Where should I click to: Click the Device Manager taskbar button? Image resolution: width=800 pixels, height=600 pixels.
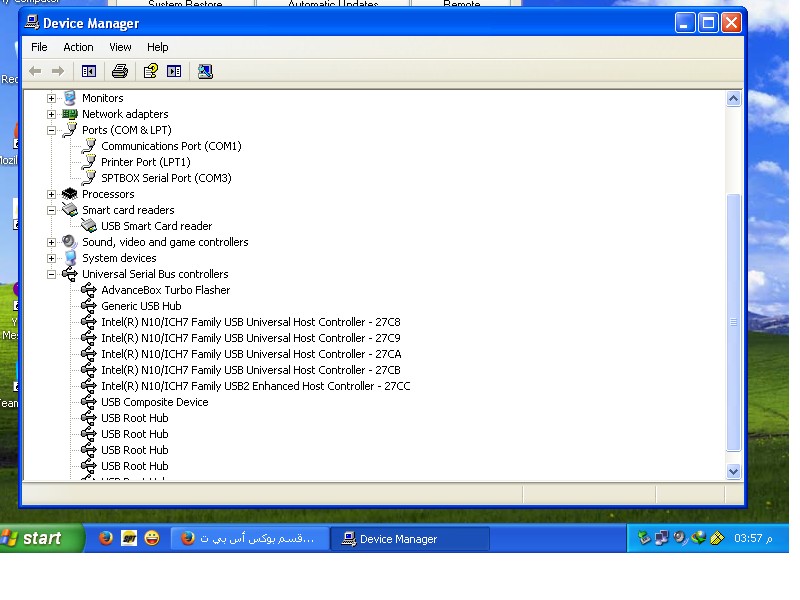click(x=410, y=539)
